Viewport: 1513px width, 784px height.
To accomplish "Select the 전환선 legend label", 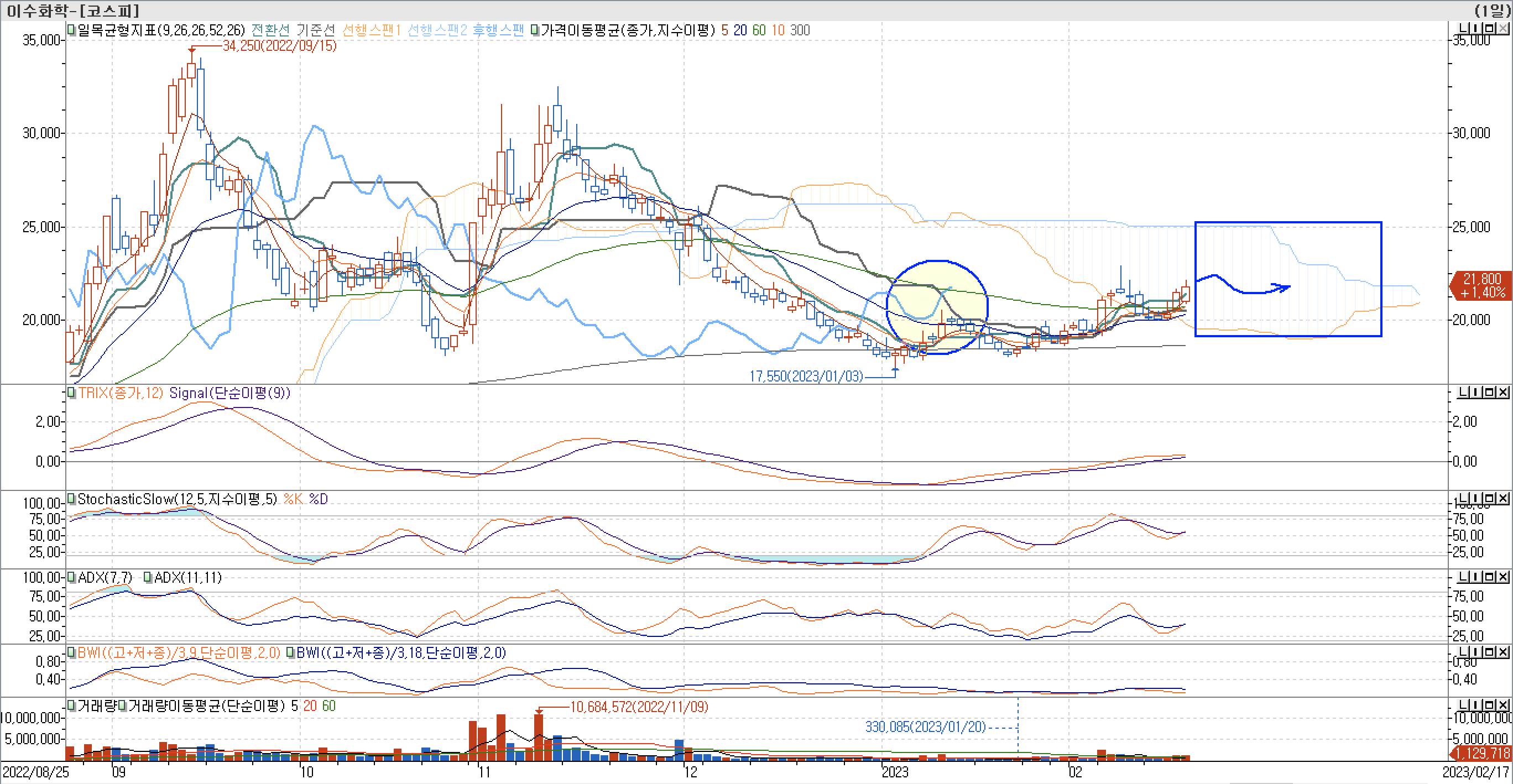I will coord(270,30).
